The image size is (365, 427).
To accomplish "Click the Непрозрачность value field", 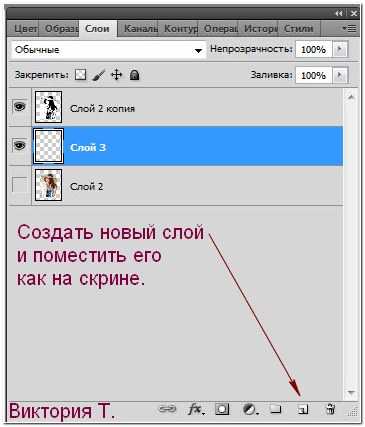I will [x=313, y=50].
